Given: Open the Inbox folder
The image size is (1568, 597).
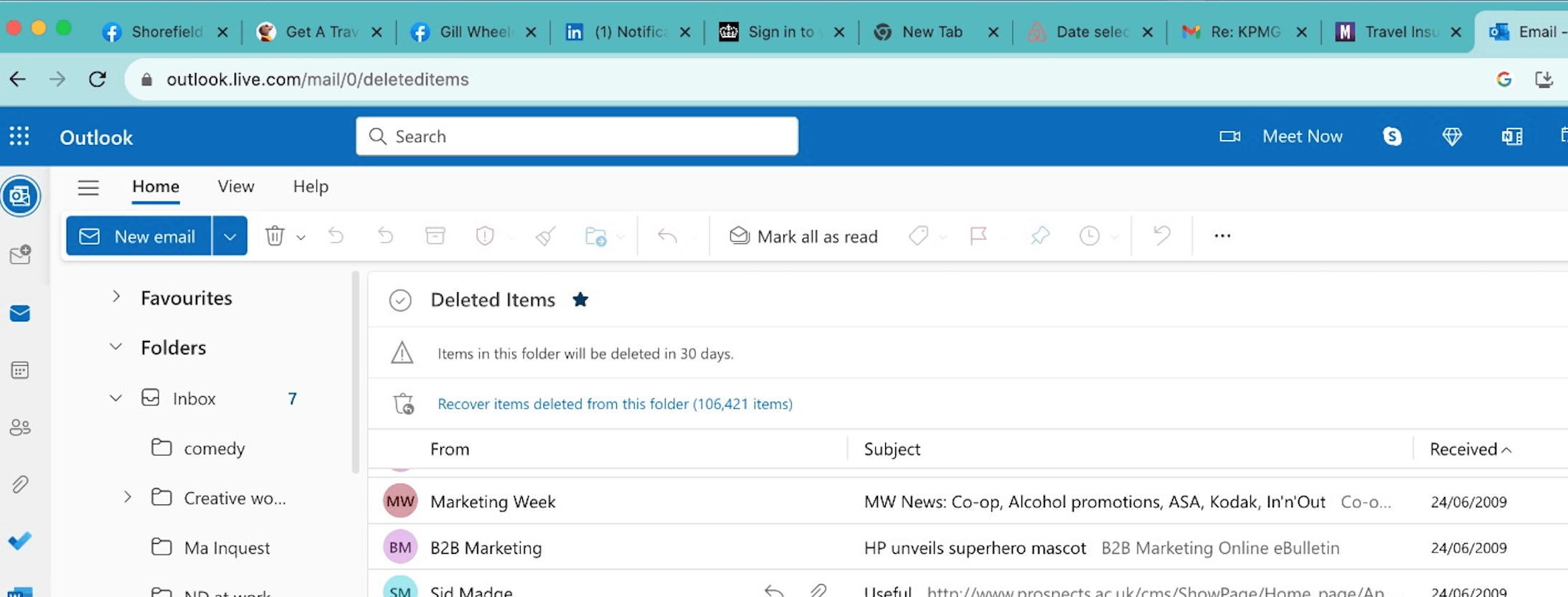Looking at the screenshot, I should coord(194,398).
